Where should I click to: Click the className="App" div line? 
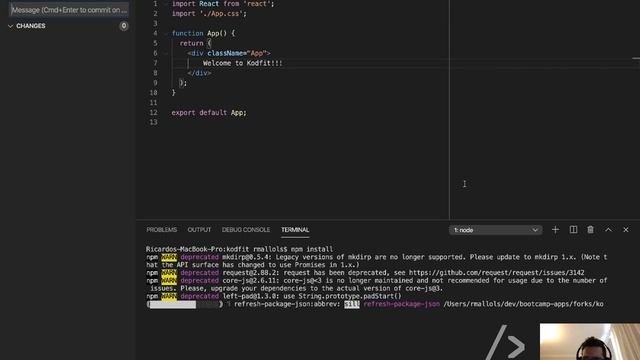click(x=229, y=53)
